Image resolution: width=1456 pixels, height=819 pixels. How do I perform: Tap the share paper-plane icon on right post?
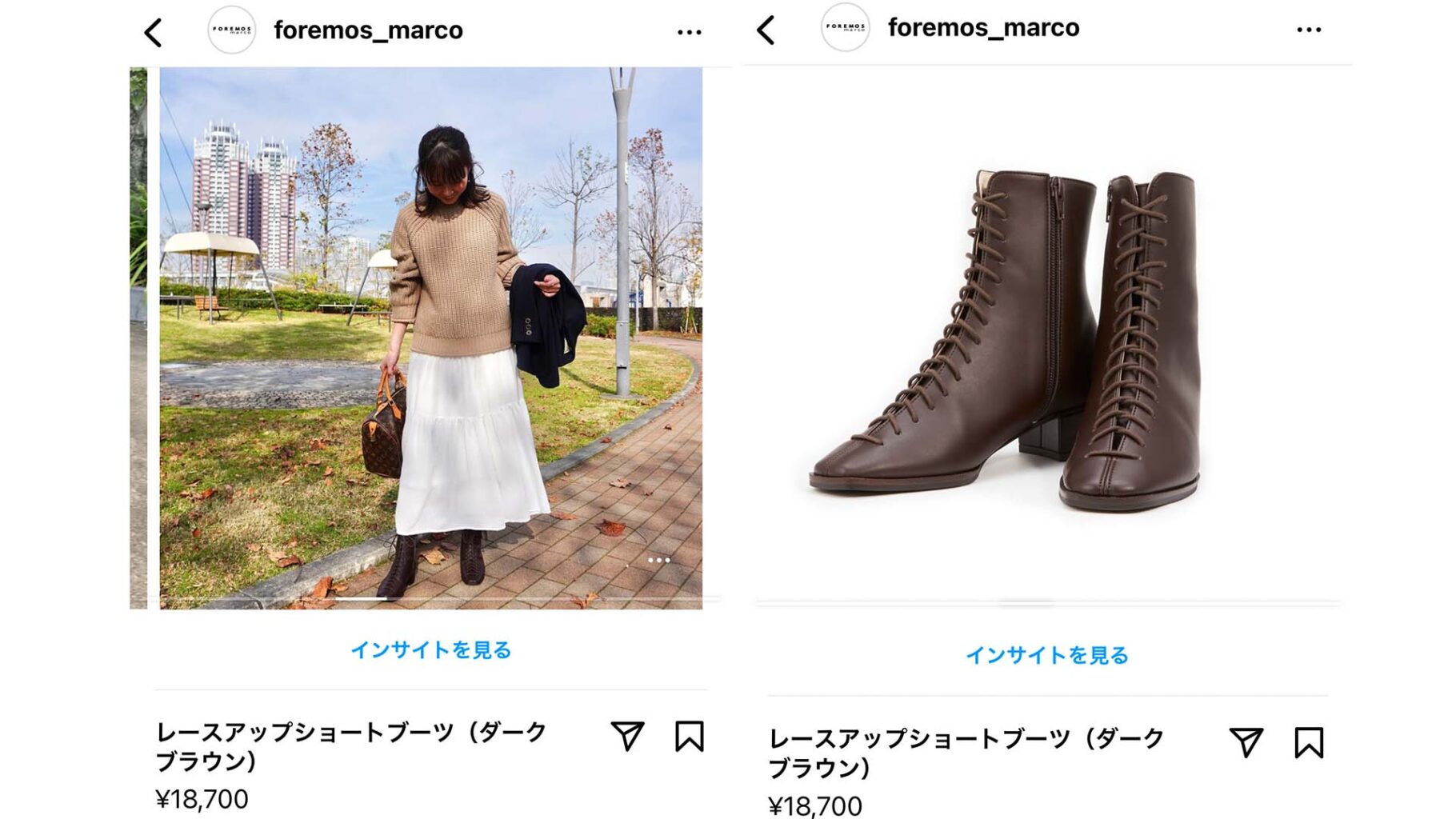1246,742
